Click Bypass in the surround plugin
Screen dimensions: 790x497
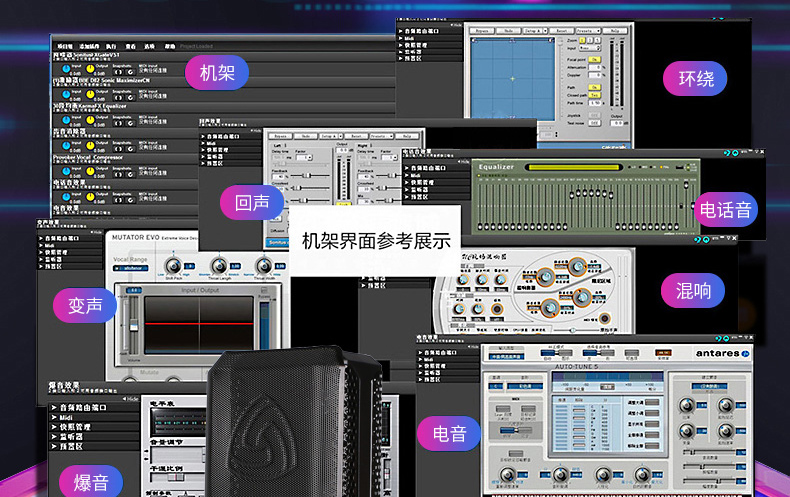pos(482,31)
